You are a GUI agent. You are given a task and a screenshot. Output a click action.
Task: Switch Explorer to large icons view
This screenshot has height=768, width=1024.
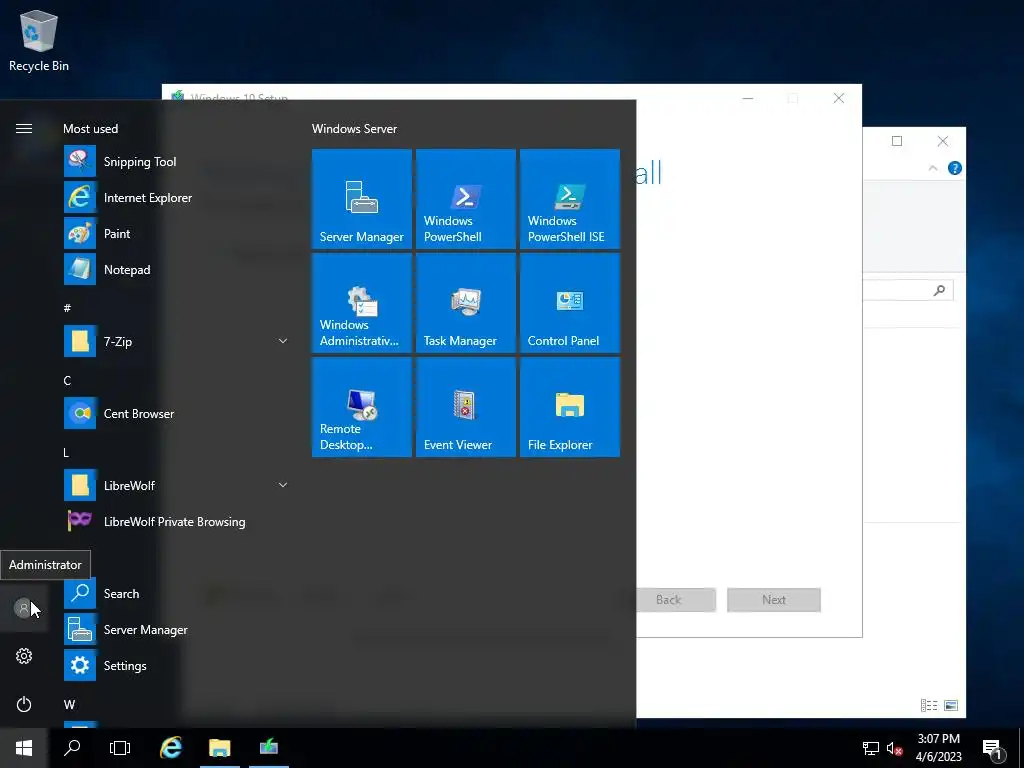951,705
